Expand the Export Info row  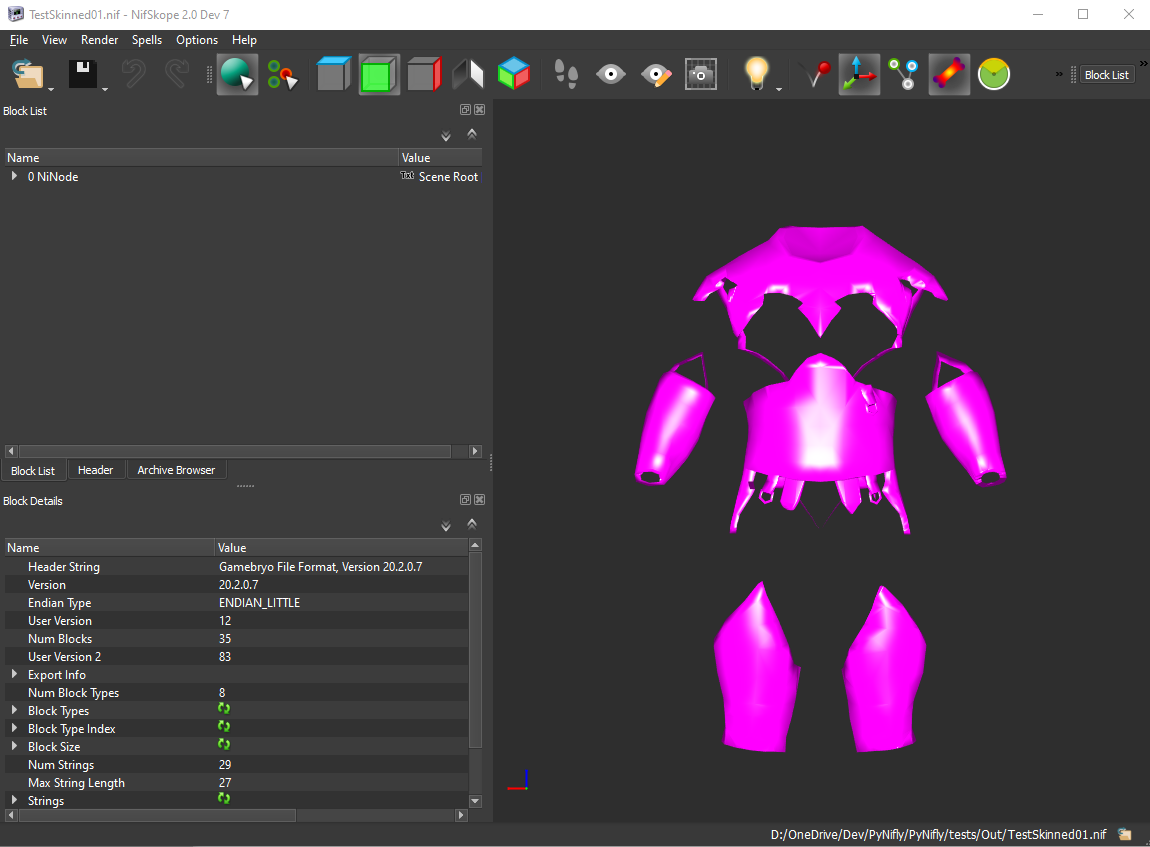[14, 674]
